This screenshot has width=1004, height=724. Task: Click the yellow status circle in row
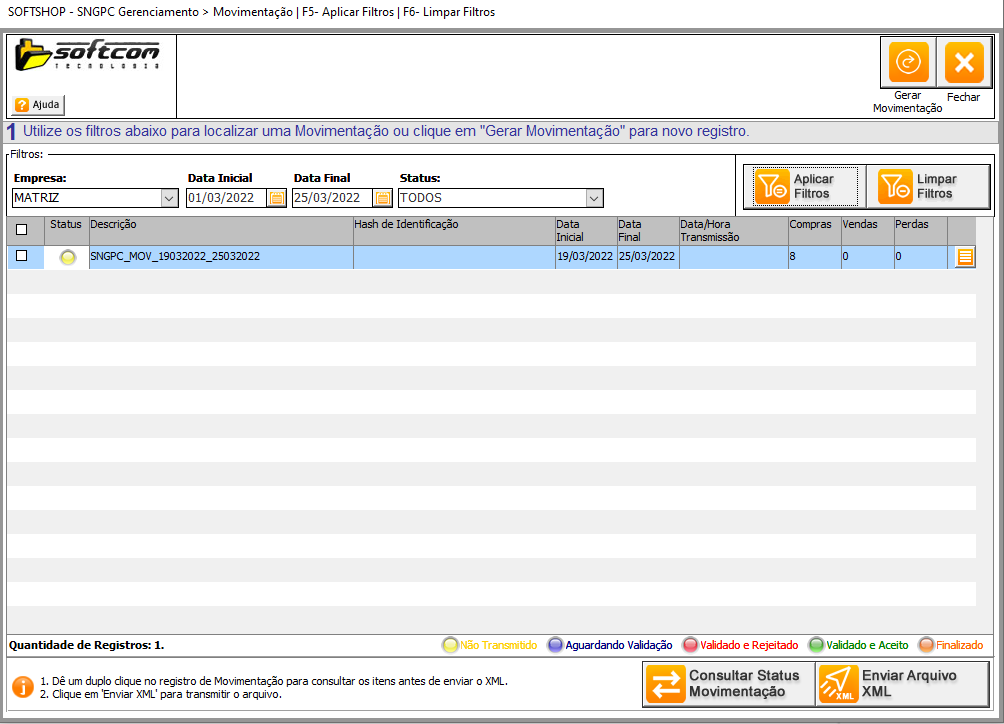click(x=67, y=257)
